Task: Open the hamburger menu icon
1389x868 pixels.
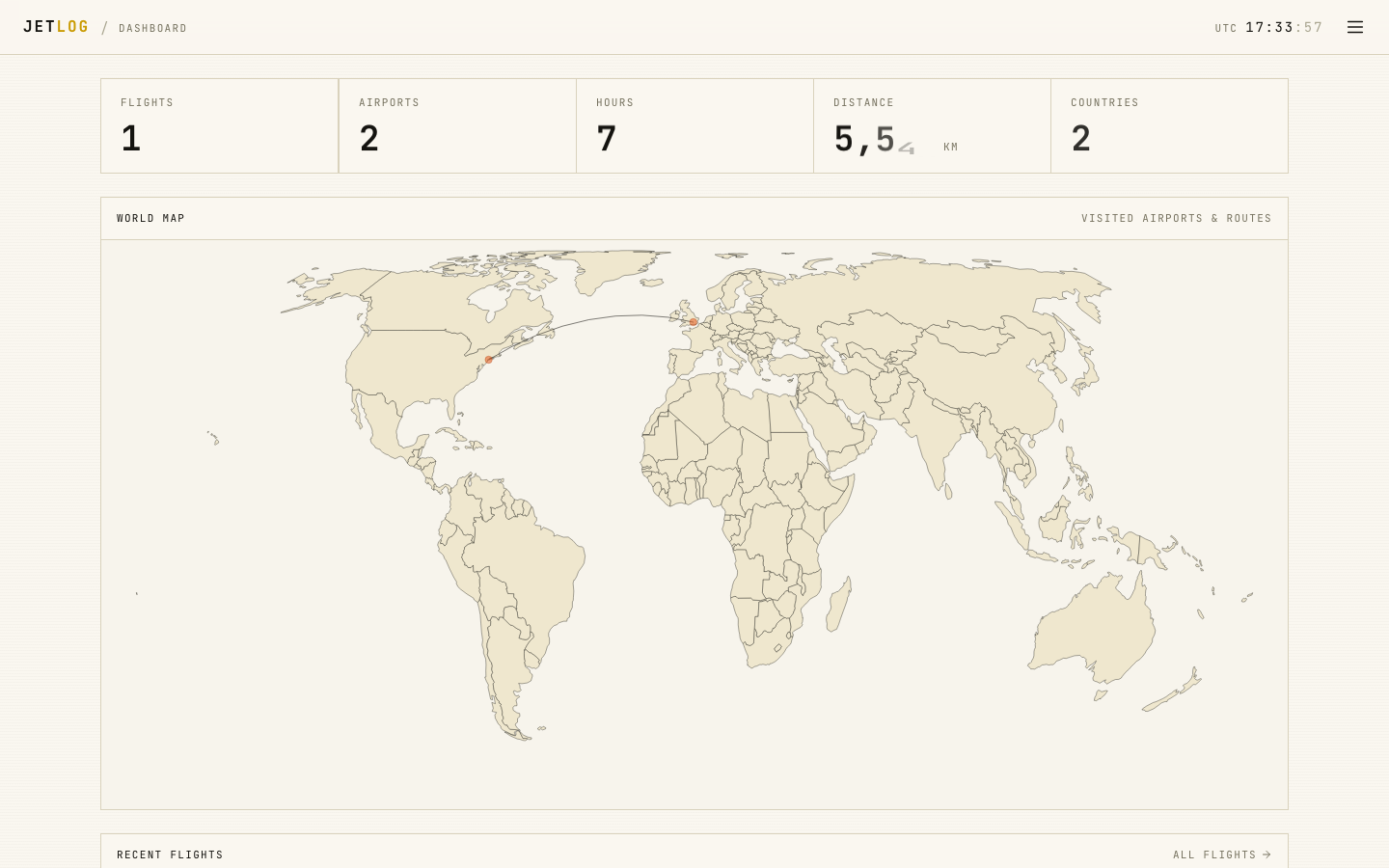Action: (1355, 27)
